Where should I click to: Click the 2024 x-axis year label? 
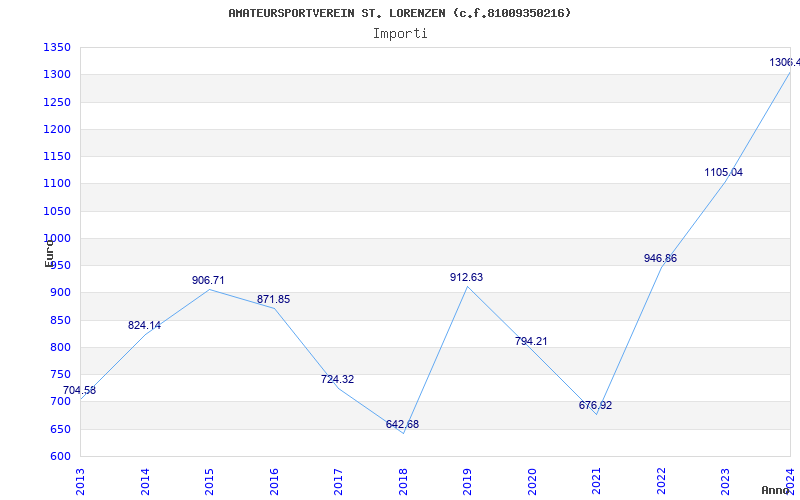click(790, 482)
